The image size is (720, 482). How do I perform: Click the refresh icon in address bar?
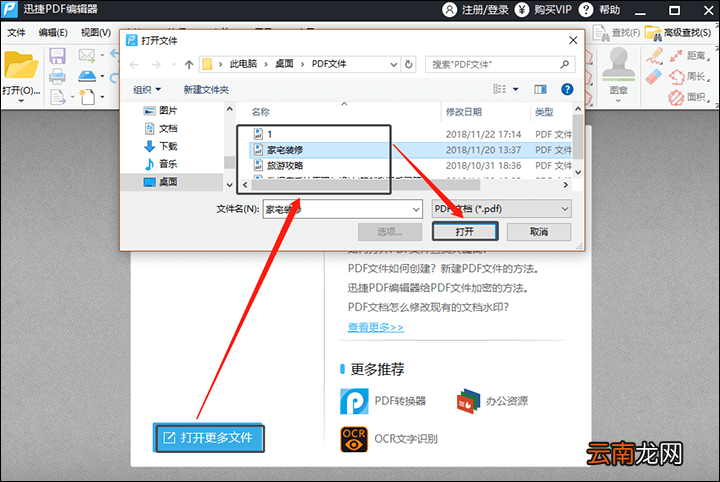pos(409,64)
